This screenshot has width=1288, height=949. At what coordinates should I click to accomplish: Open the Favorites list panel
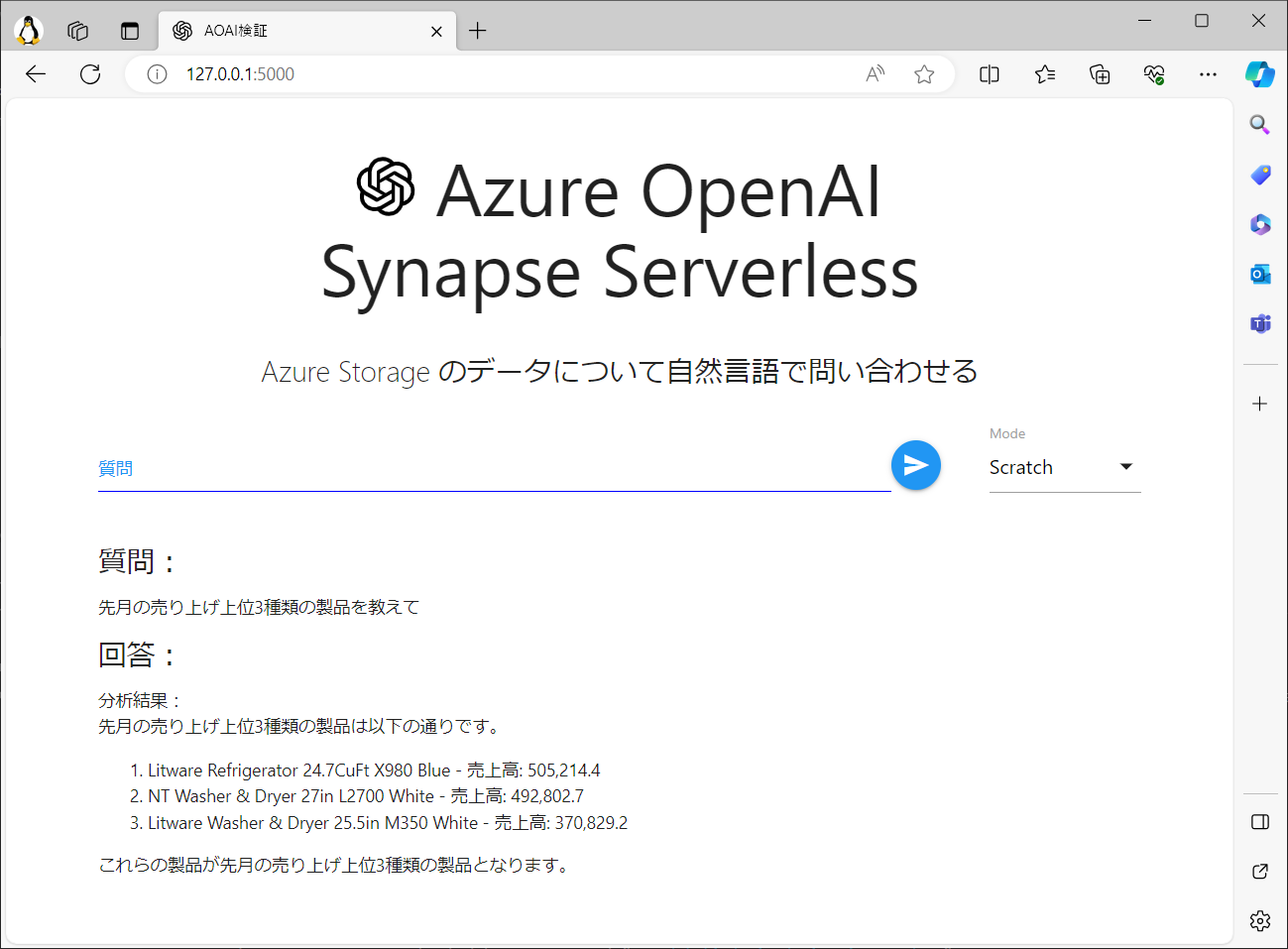(1044, 74)
